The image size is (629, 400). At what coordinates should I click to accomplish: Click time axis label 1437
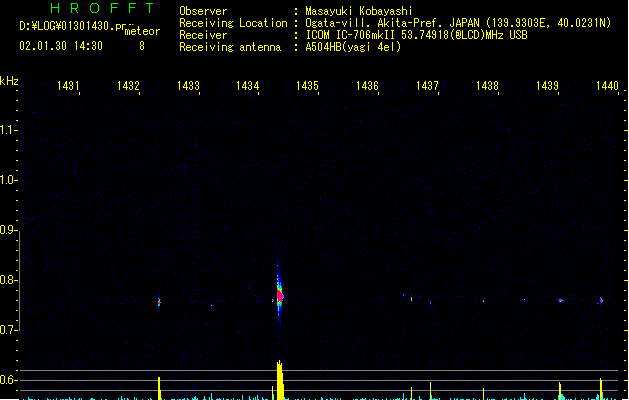coord(427,86)
